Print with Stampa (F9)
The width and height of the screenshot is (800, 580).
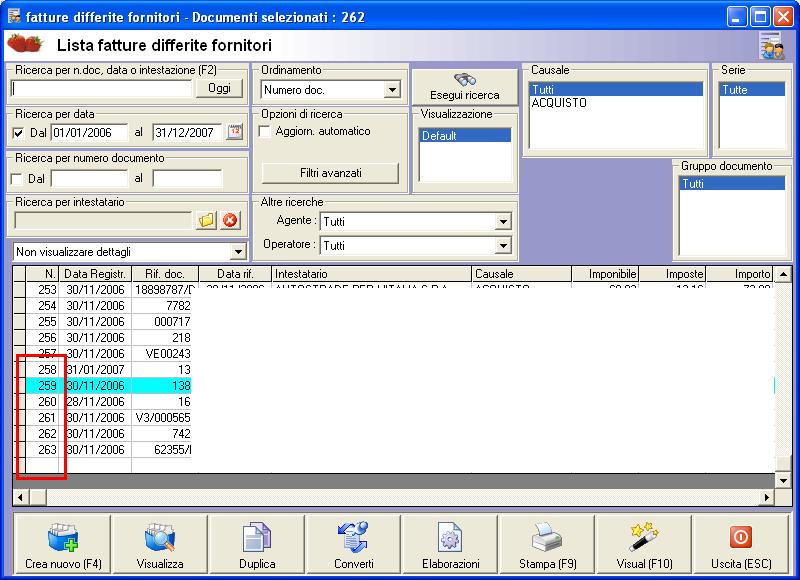tap(547, 544)
